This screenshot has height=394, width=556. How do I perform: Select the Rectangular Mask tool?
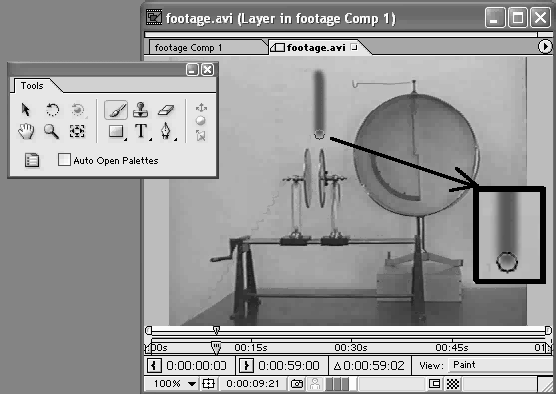pyautogui.click(x=116, y=131)
